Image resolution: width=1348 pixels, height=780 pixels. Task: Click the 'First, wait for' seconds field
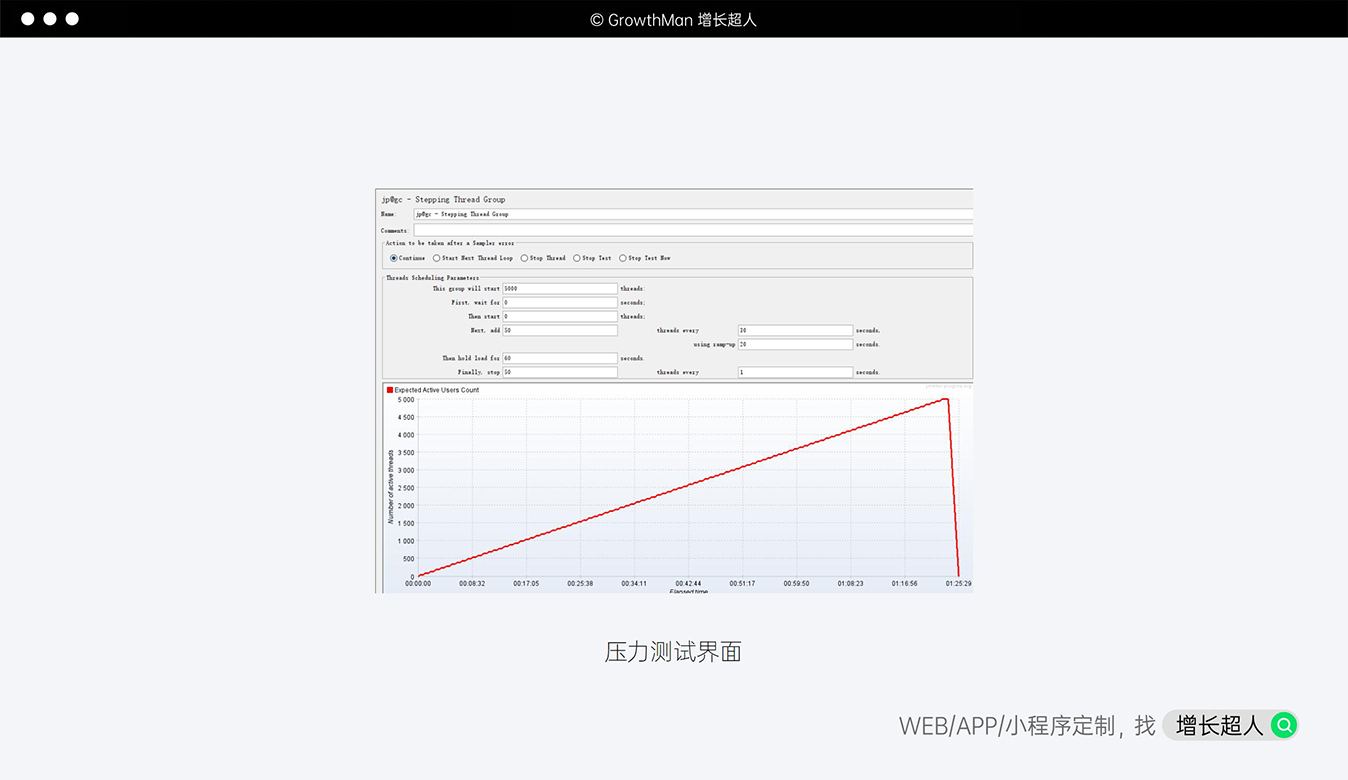pos(560,302)
